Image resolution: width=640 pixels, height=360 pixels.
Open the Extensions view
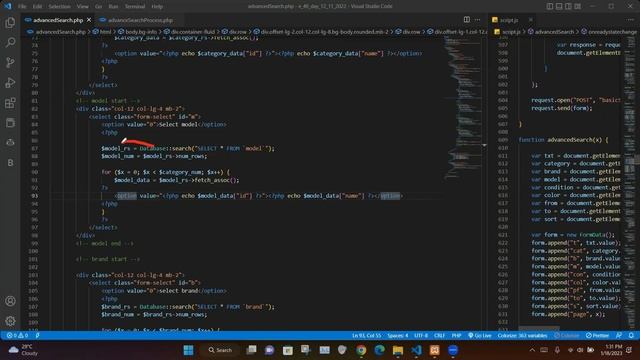(10, 102)
